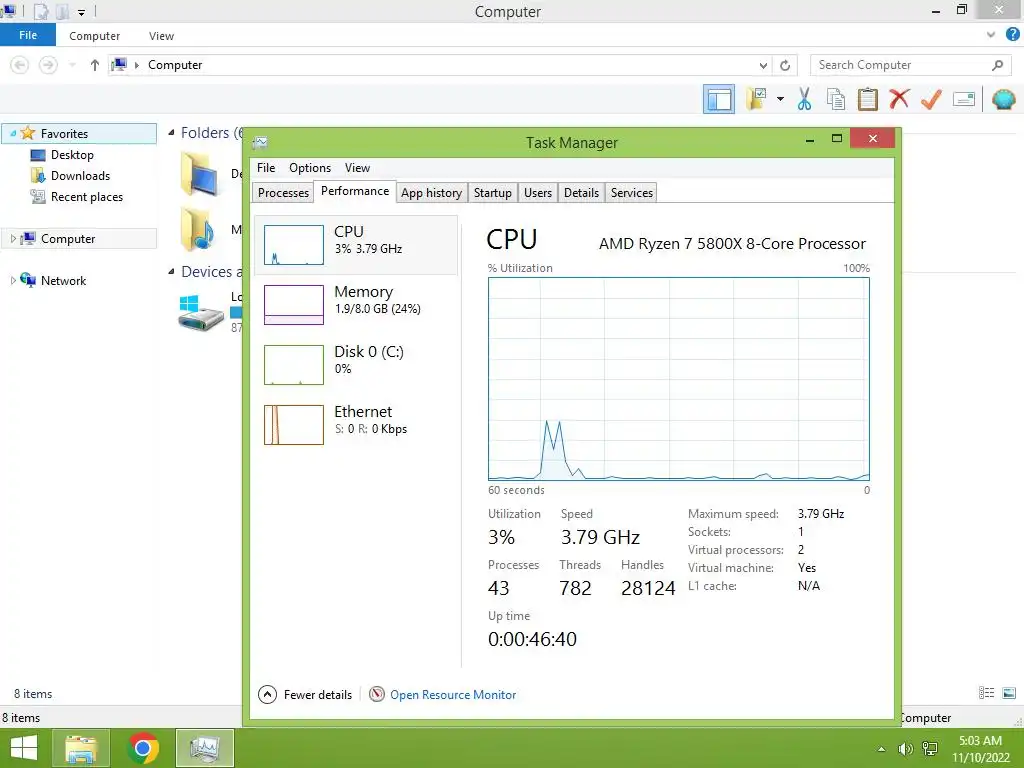Open Task Manager View menu
Image resolution: width=1024 pixels, height=768 pixels.
coord(357,168)
